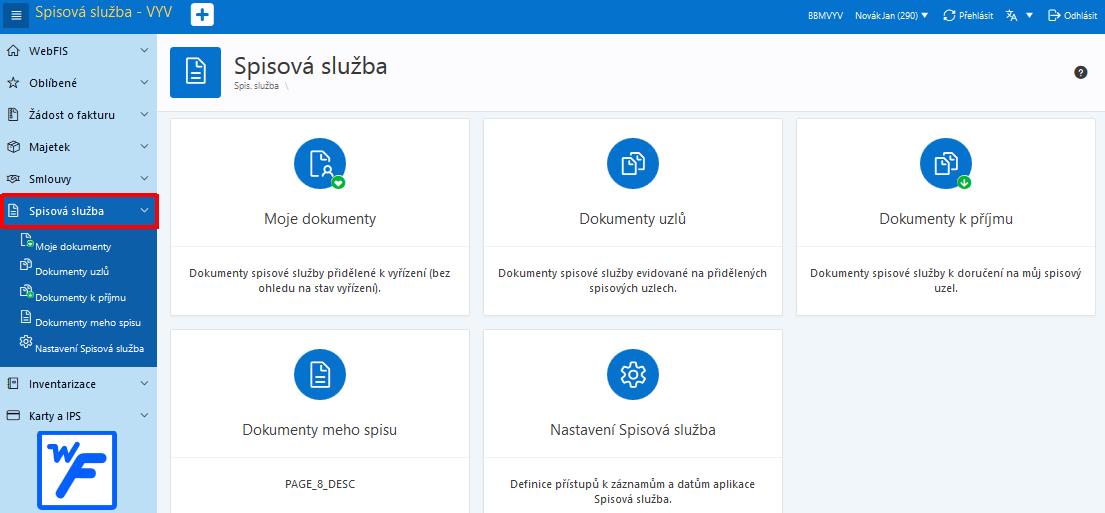Click the Dokumenty k příjmu card description text
The height and width of the screenshot is (513, 1105).
(946, 280)
